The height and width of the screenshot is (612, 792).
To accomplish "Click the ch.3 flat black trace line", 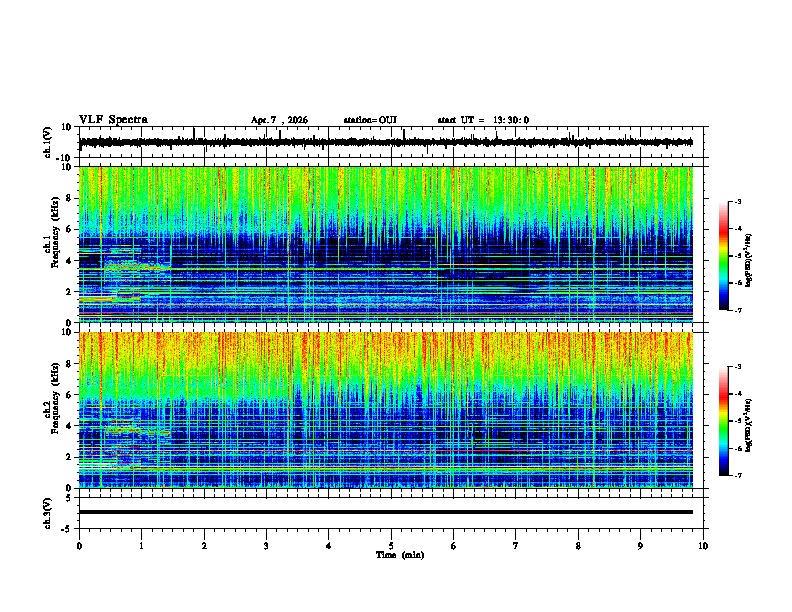I will tap(386, 512).
